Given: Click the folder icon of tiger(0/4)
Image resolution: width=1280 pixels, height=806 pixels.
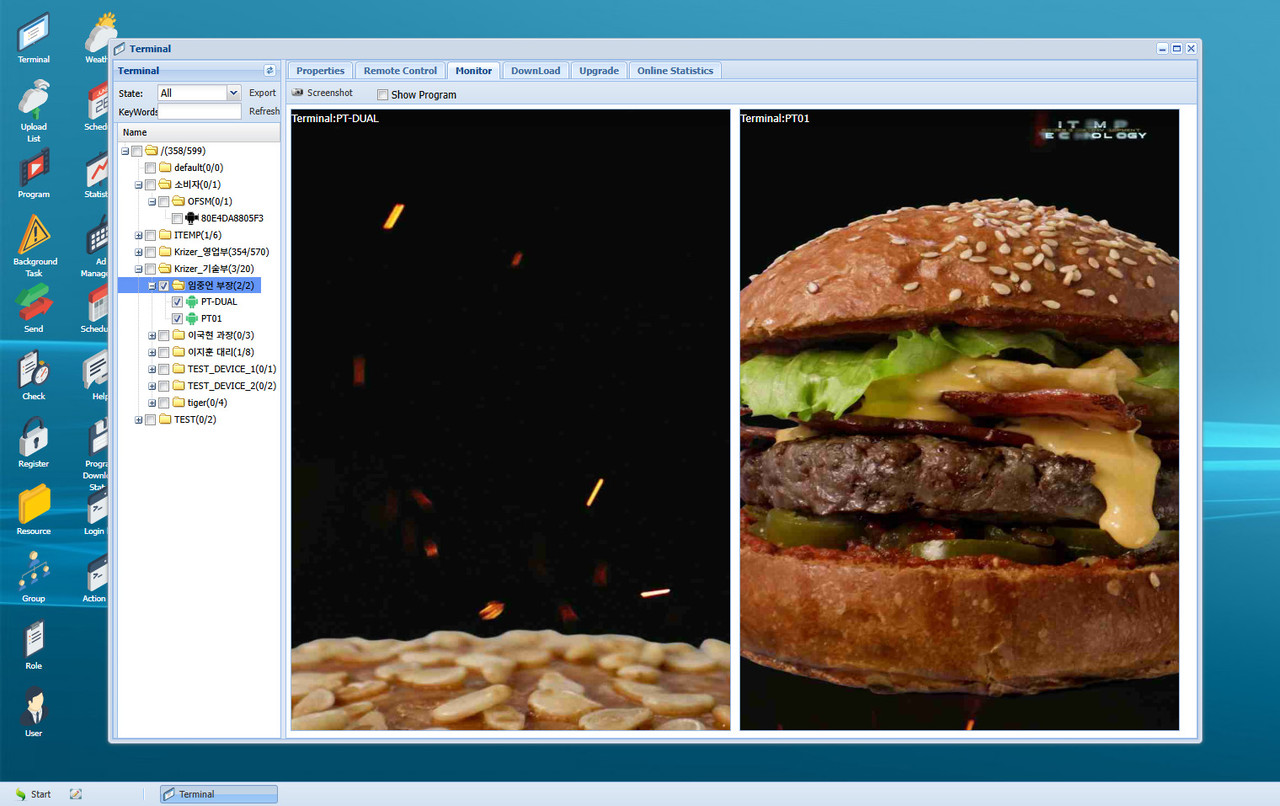Looking at the screenshot, I should click(179, 402).
